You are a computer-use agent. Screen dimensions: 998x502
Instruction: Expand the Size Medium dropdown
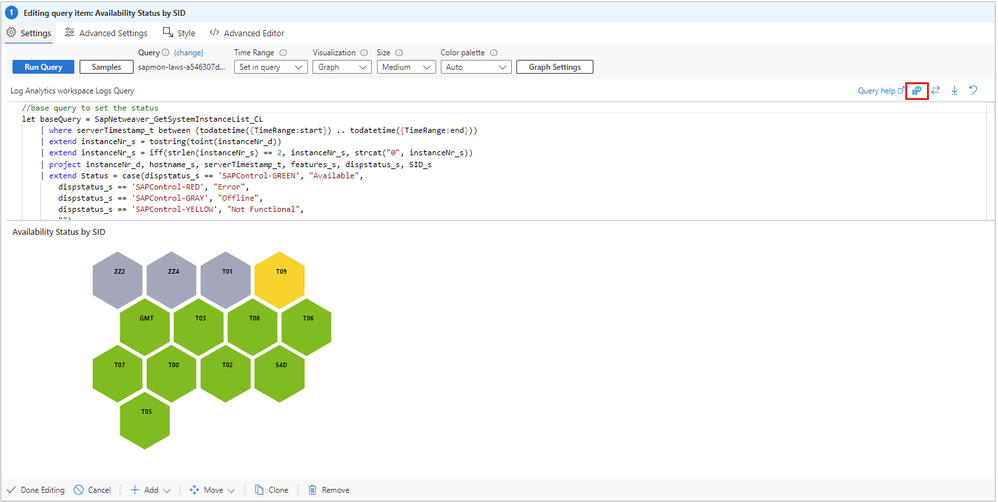click(x=406, y=67)
